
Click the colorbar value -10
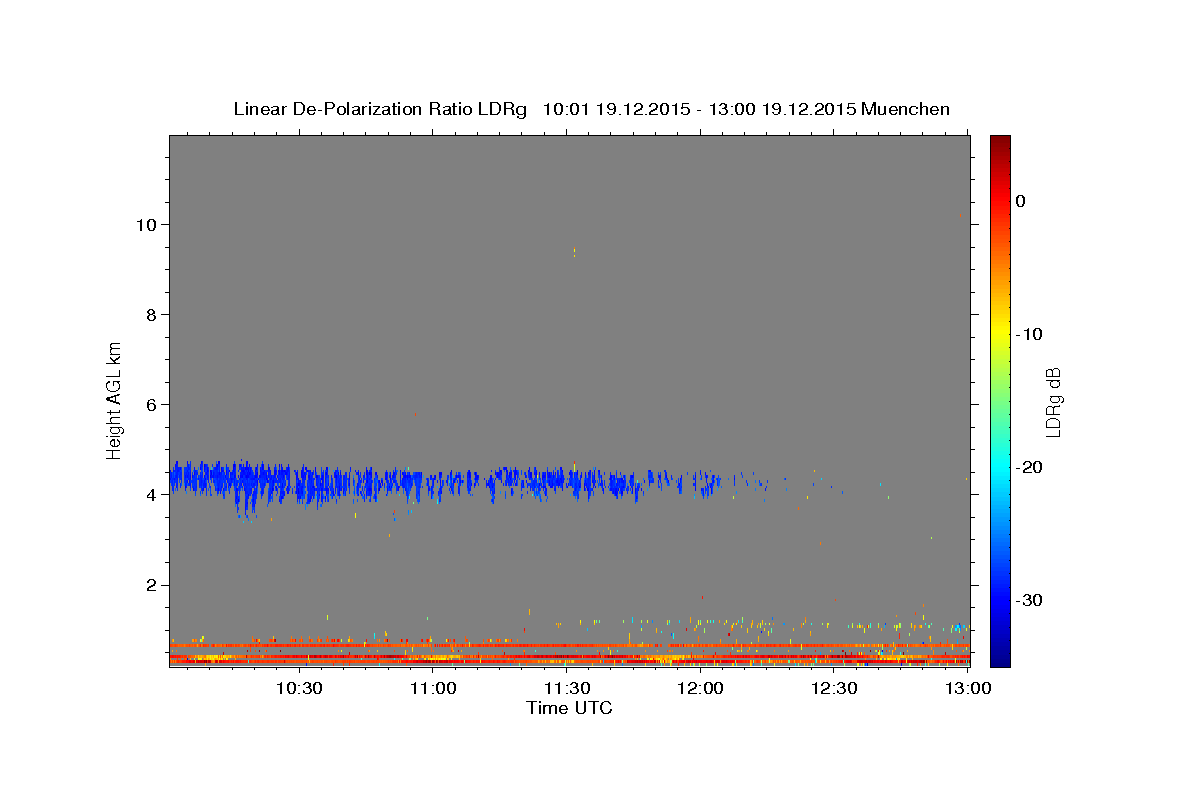(1030, 334)
